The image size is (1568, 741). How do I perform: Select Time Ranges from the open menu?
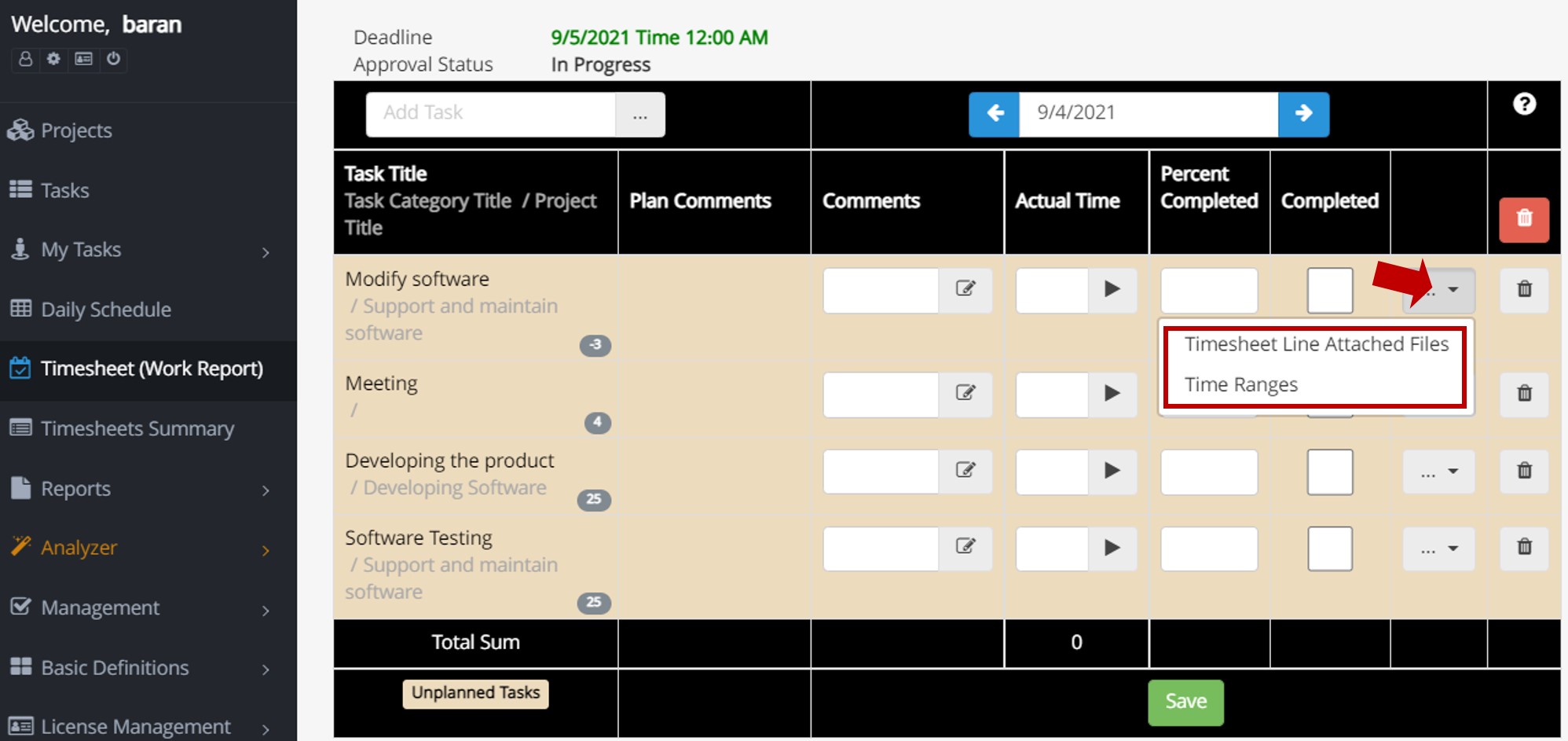coord(1241,384)
